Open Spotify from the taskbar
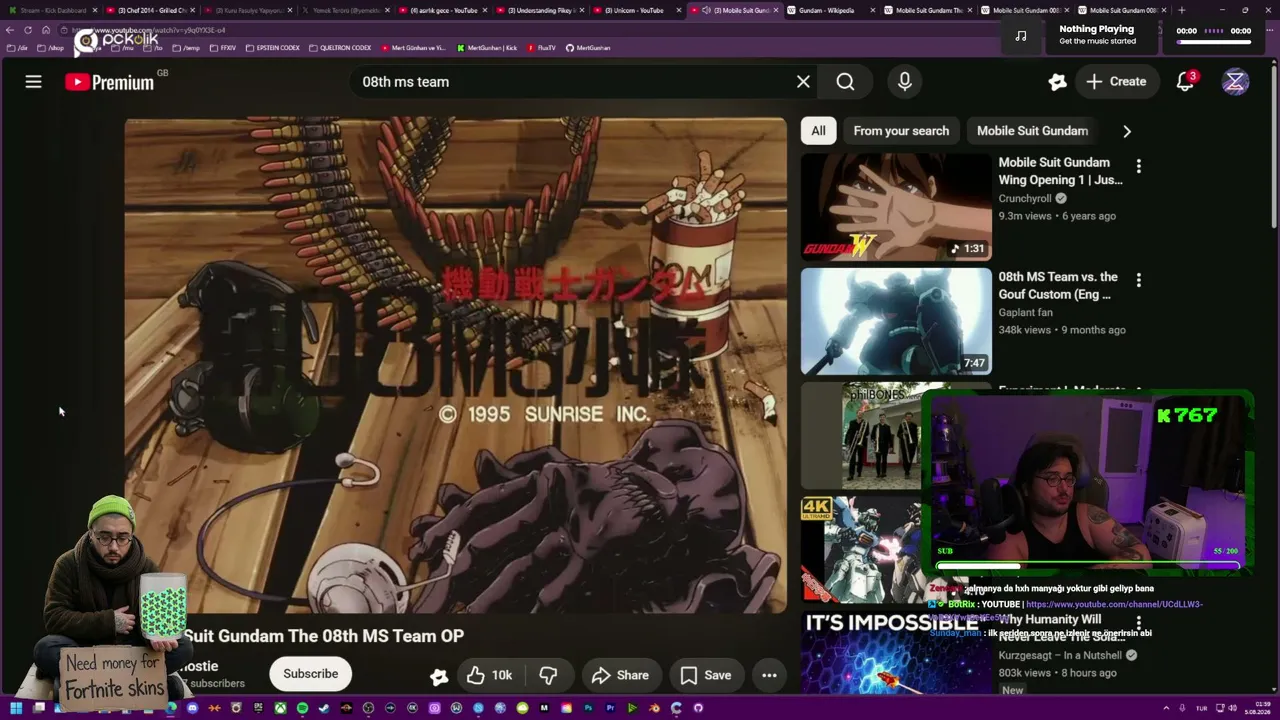The width and height of the screenshot is (1280, 720). coord(302,708)
